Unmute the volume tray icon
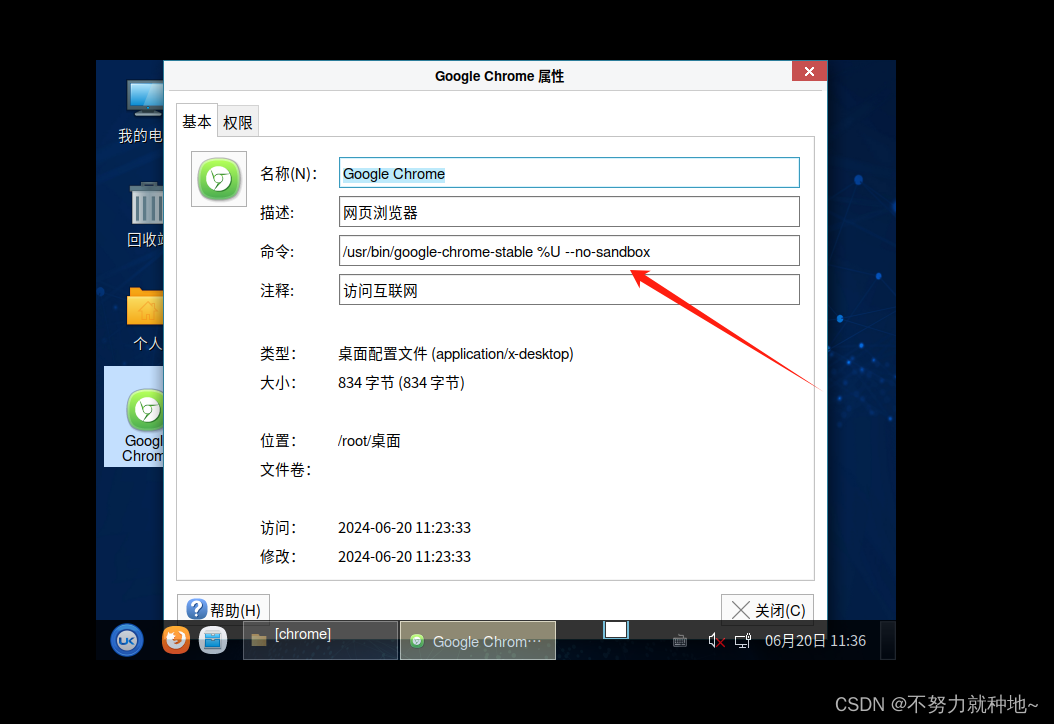Viewport: 1054px width, 724px height. [x=716, y=641]
